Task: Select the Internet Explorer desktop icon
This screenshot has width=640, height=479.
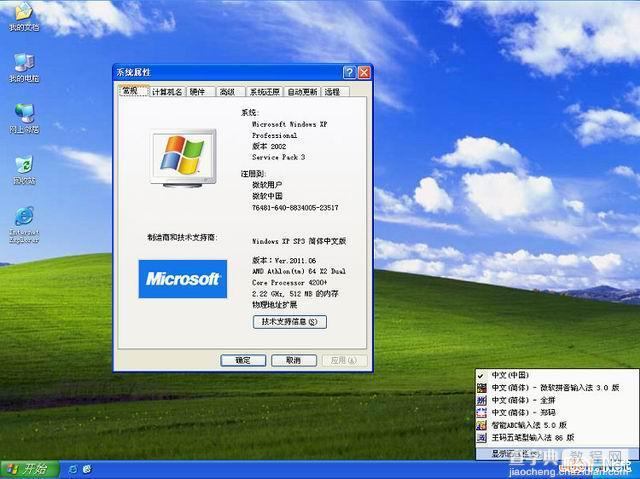Action: click(24, 225)
